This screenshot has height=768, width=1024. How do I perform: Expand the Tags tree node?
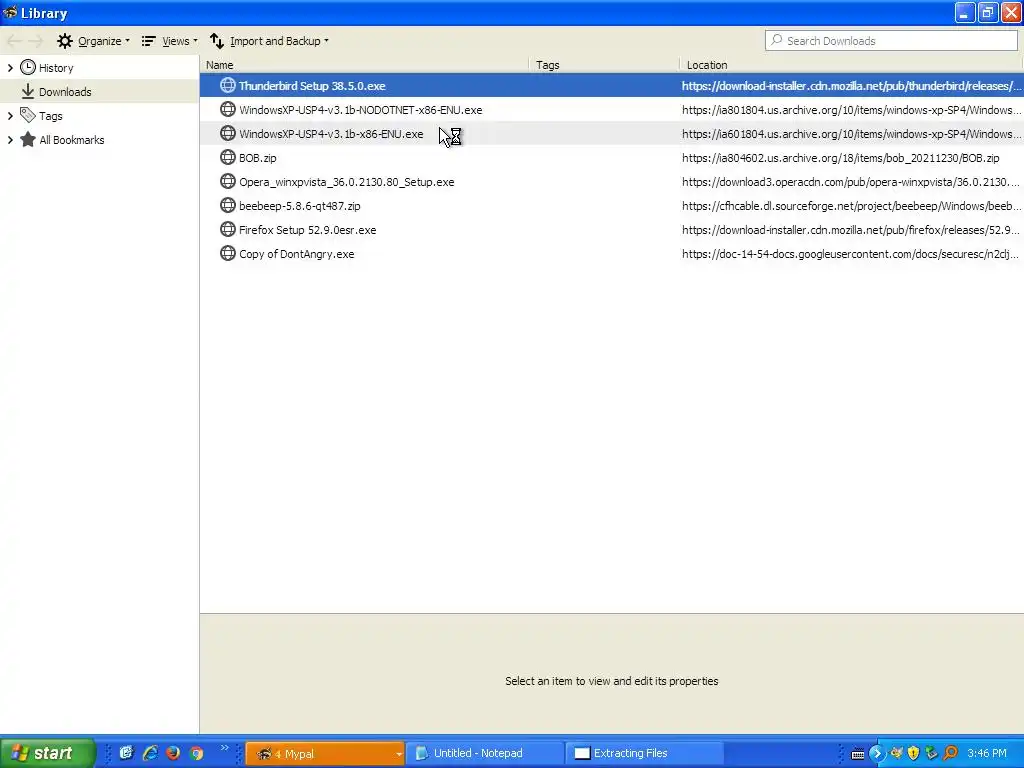(x=10, y=116)
